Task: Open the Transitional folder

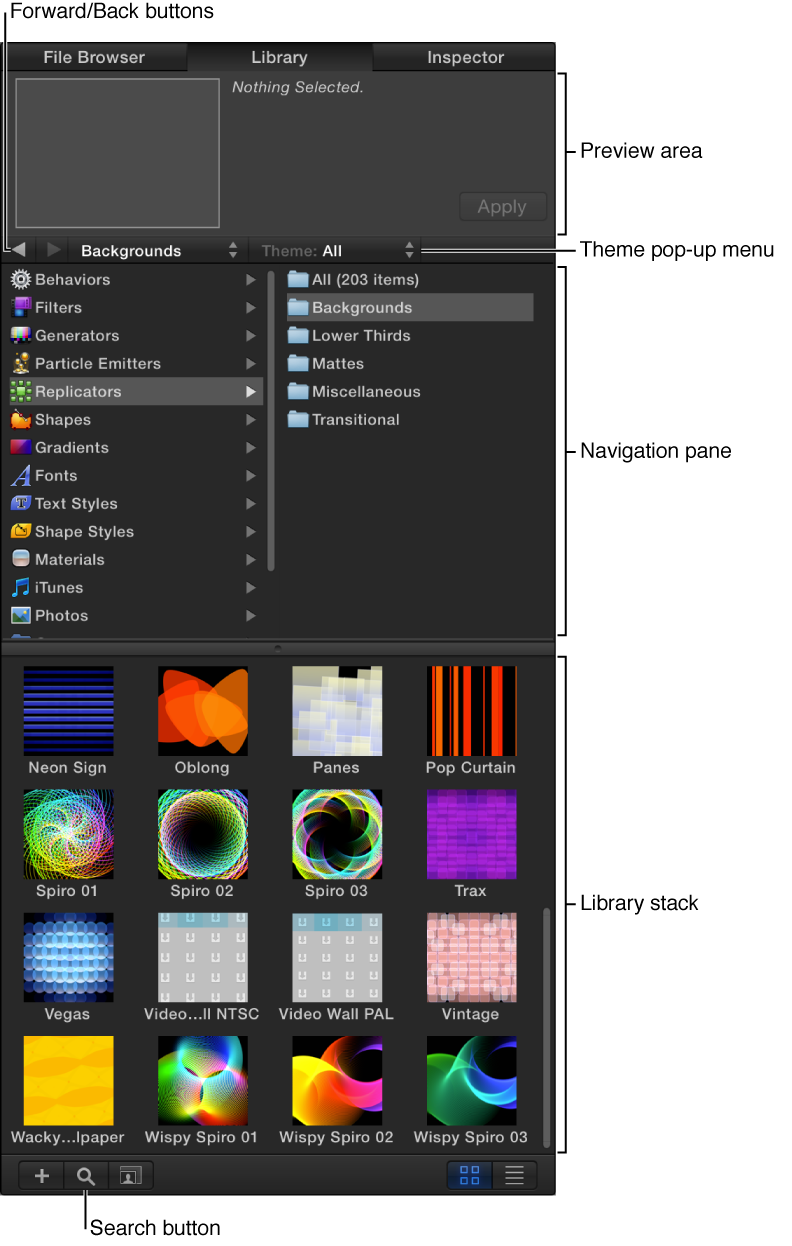Action: [x=410, y=420]
